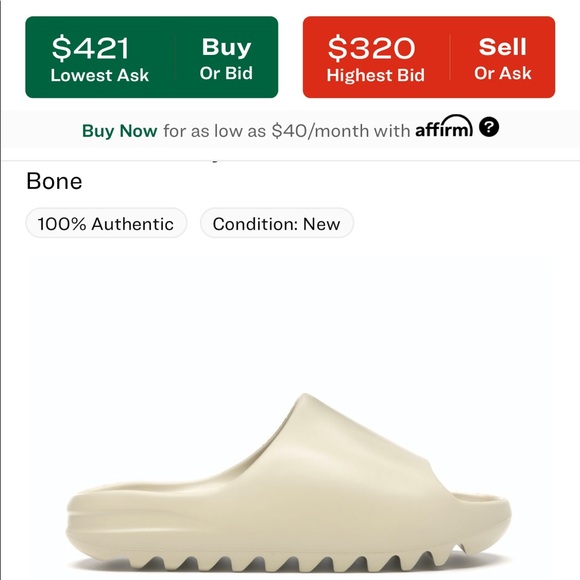Click the affirm help question mark icon

click(489, 127)
